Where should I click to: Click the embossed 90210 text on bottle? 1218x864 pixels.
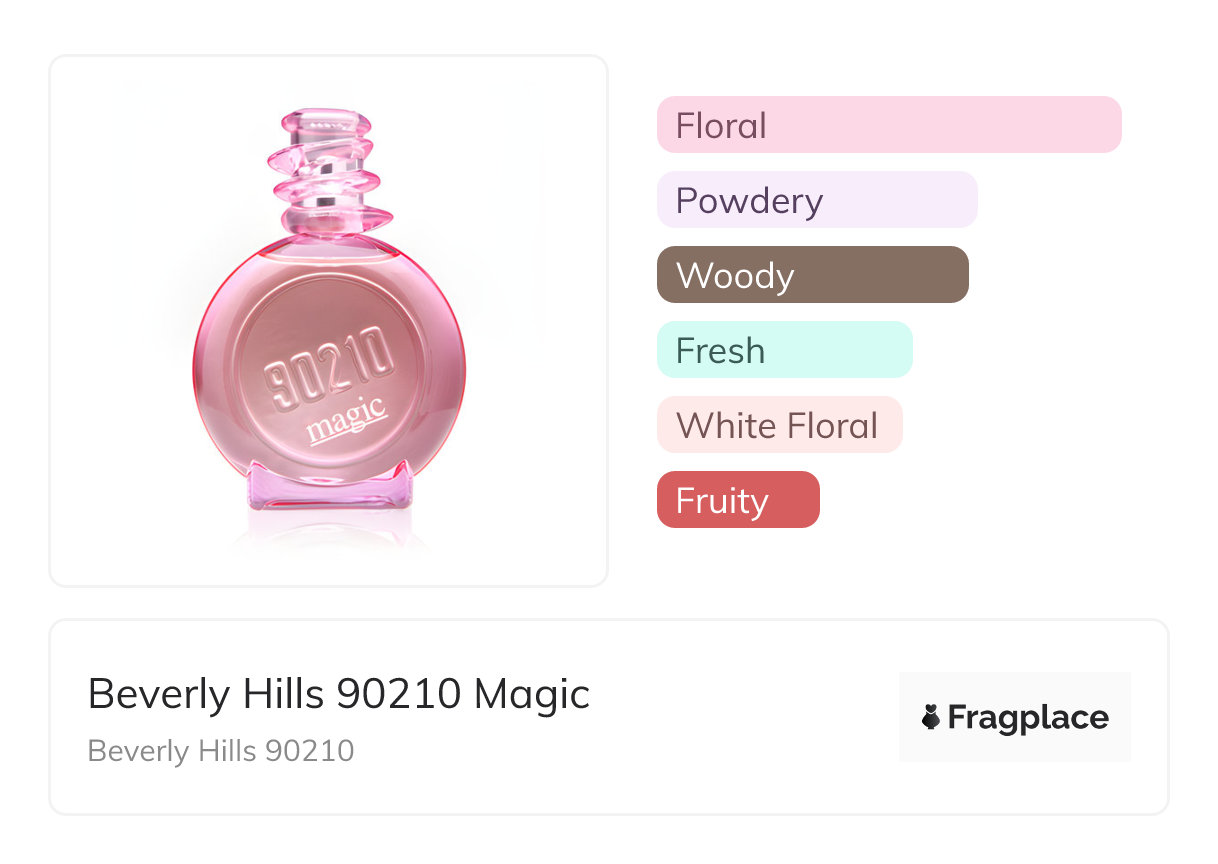click(x=327, y=375)
